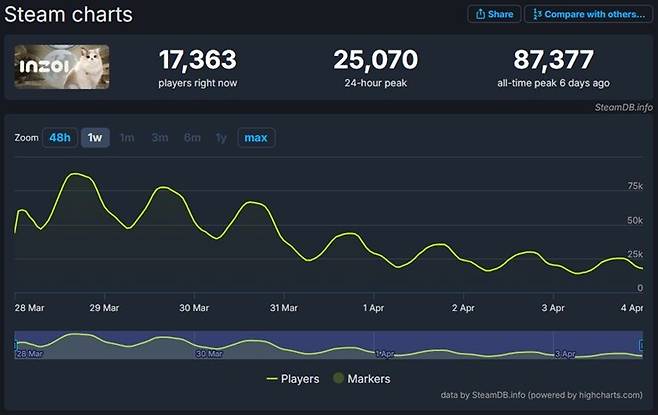Image resolution: width=658 pixels, height=415 pixels.
Task: Toggle the Markers series in legend
Action: click(x=362, y=378)
